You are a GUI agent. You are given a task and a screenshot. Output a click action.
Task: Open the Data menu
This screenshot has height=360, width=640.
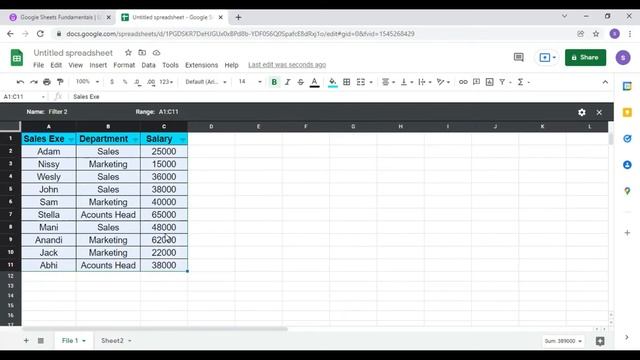pos(148,65)
